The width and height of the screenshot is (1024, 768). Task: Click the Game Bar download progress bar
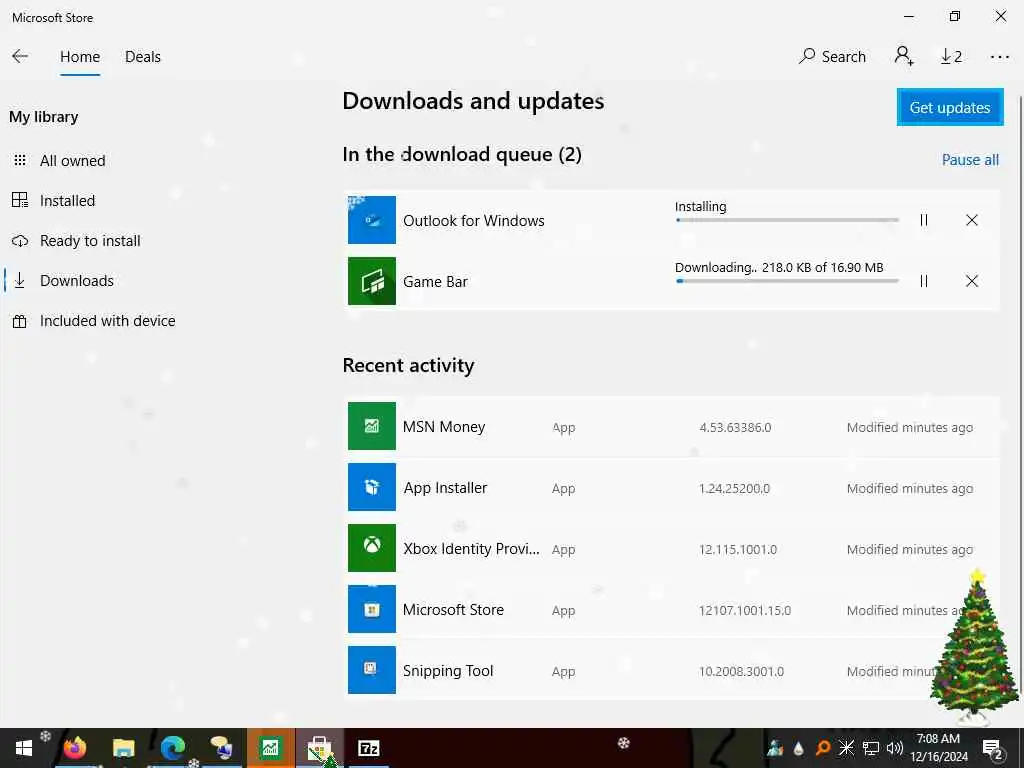click(x=787, y=281)
